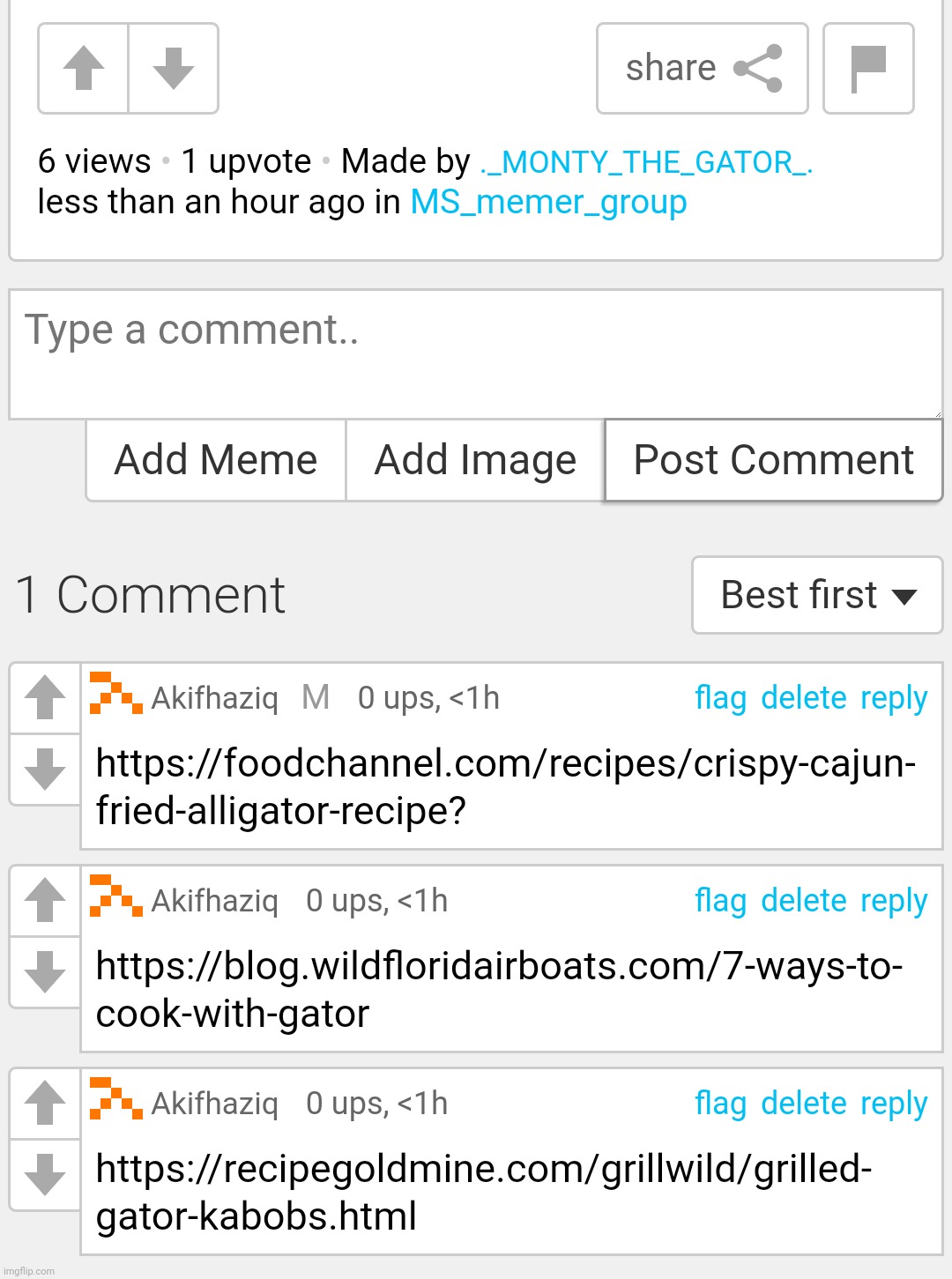This screenshot has width=952, height=1279.
Task: Open the MS_memer_group stream link
Action: pyautogui.click(x=548, y=203)
